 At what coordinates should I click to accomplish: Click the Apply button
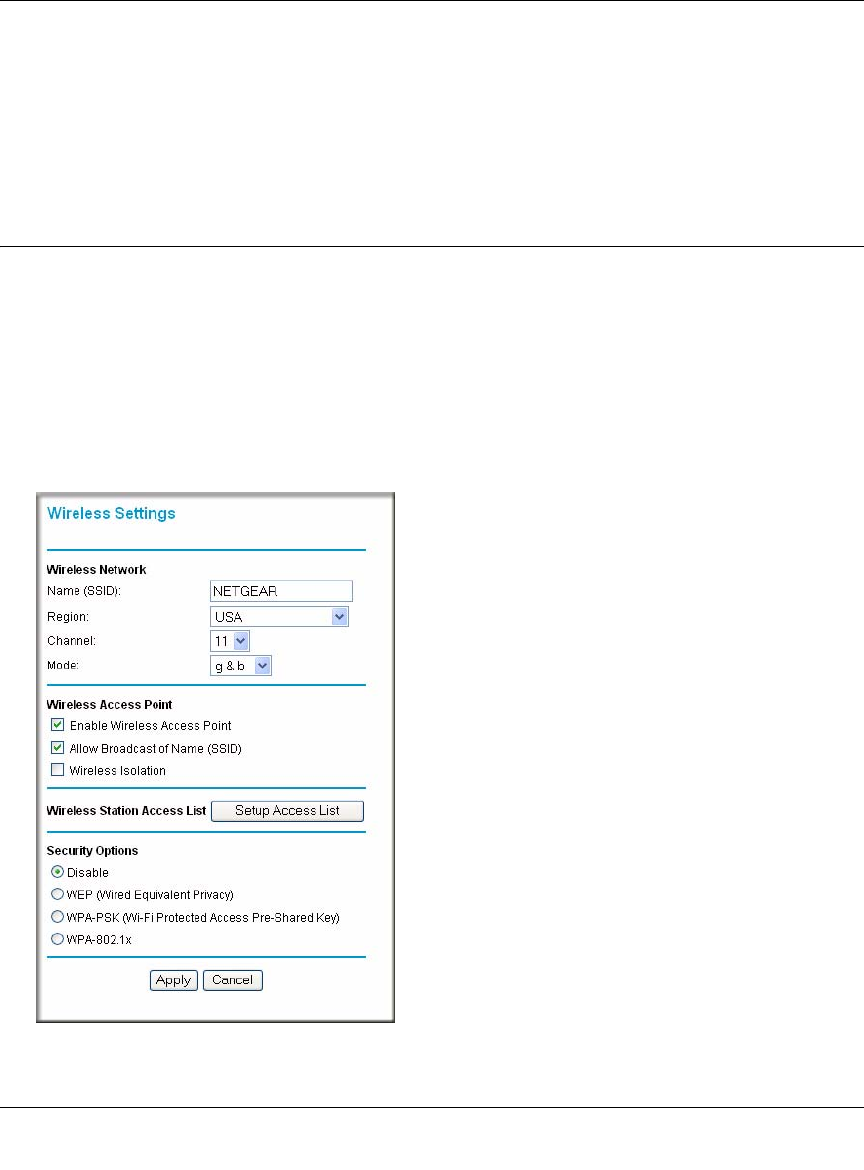click(174, 980)
